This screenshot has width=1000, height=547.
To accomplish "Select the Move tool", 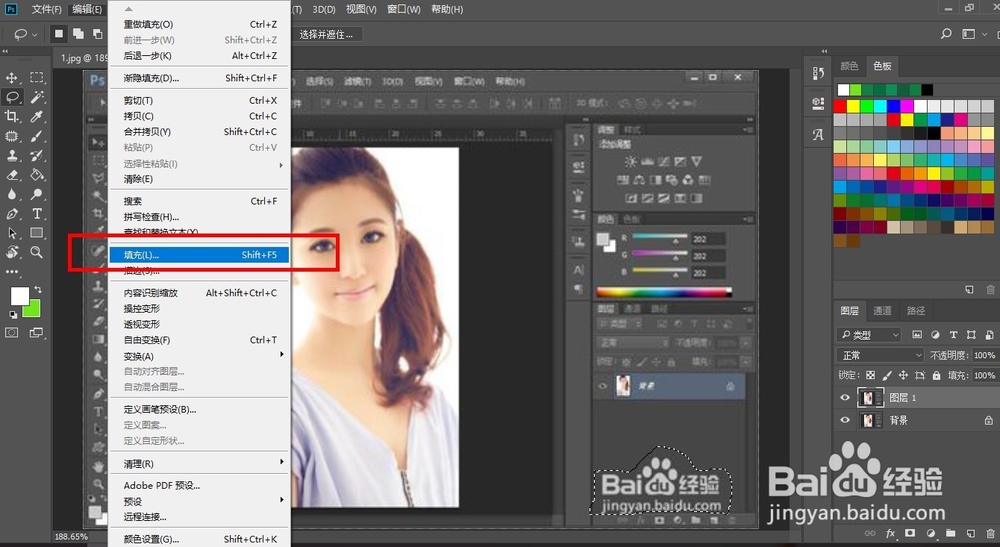I will point(11,78).
